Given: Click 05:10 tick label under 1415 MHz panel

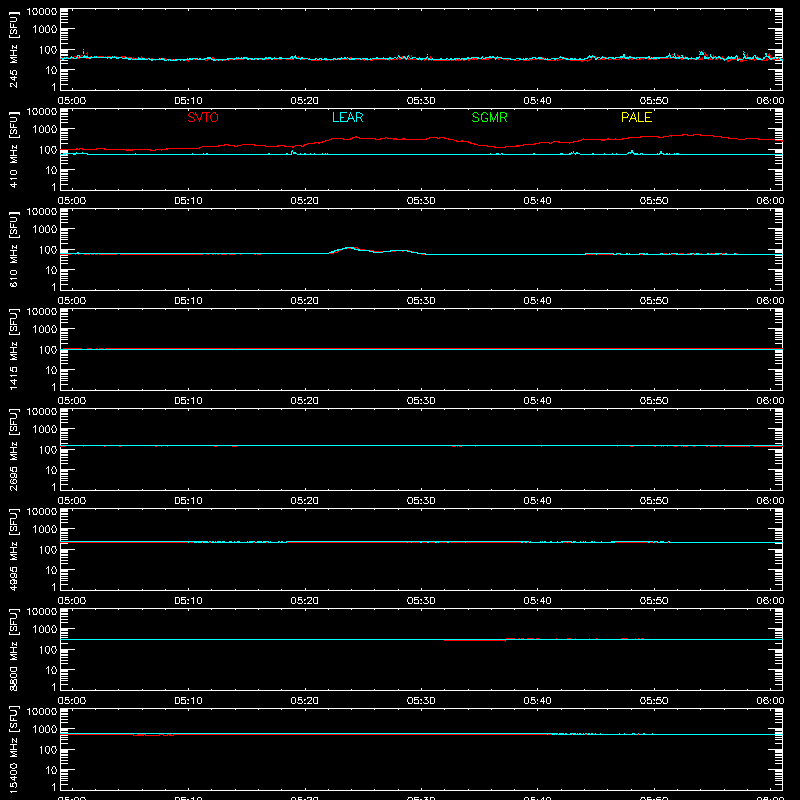Looking at the screenshot, I should [188, 401].
